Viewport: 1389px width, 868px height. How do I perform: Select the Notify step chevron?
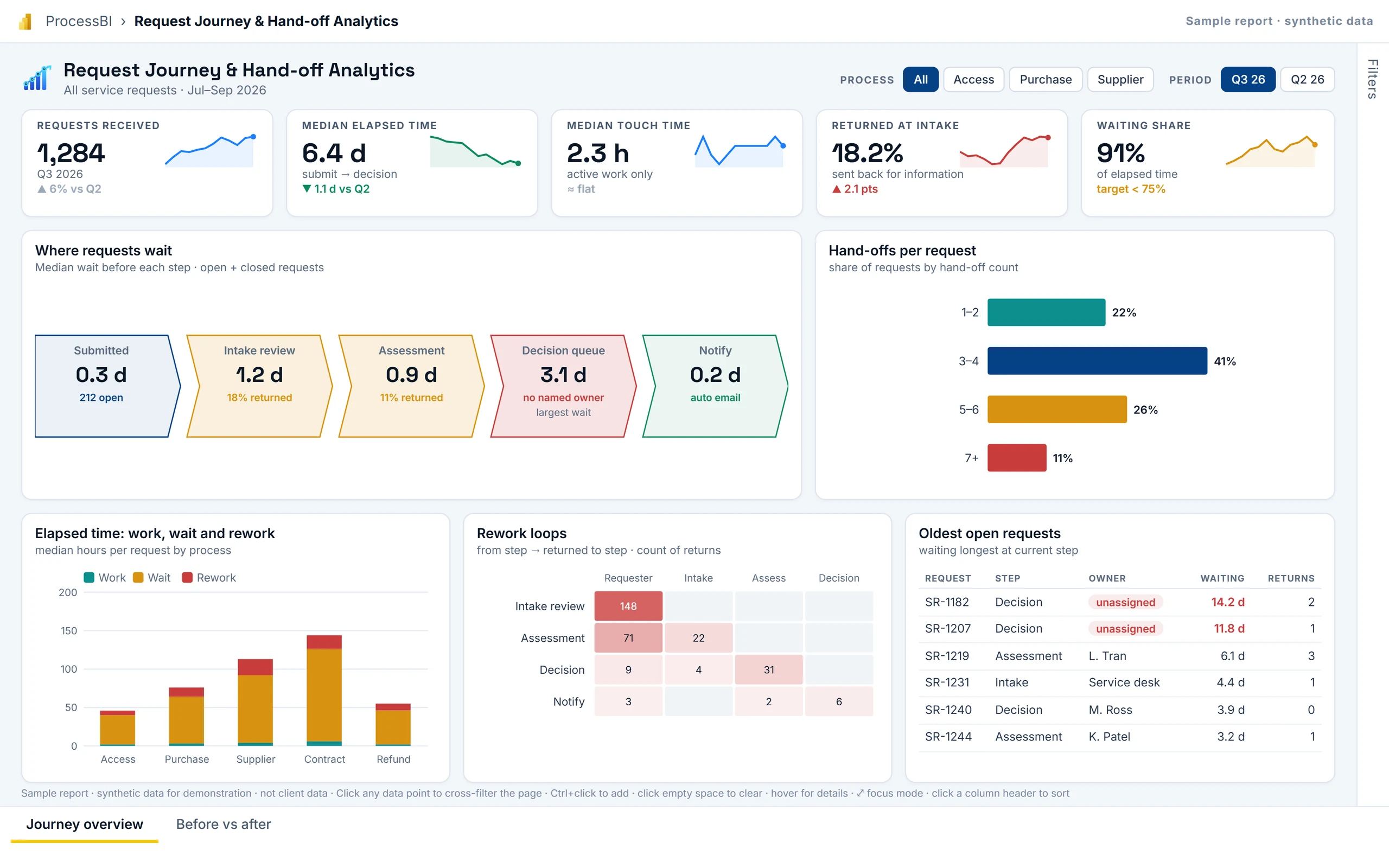[x=715, y=386]
